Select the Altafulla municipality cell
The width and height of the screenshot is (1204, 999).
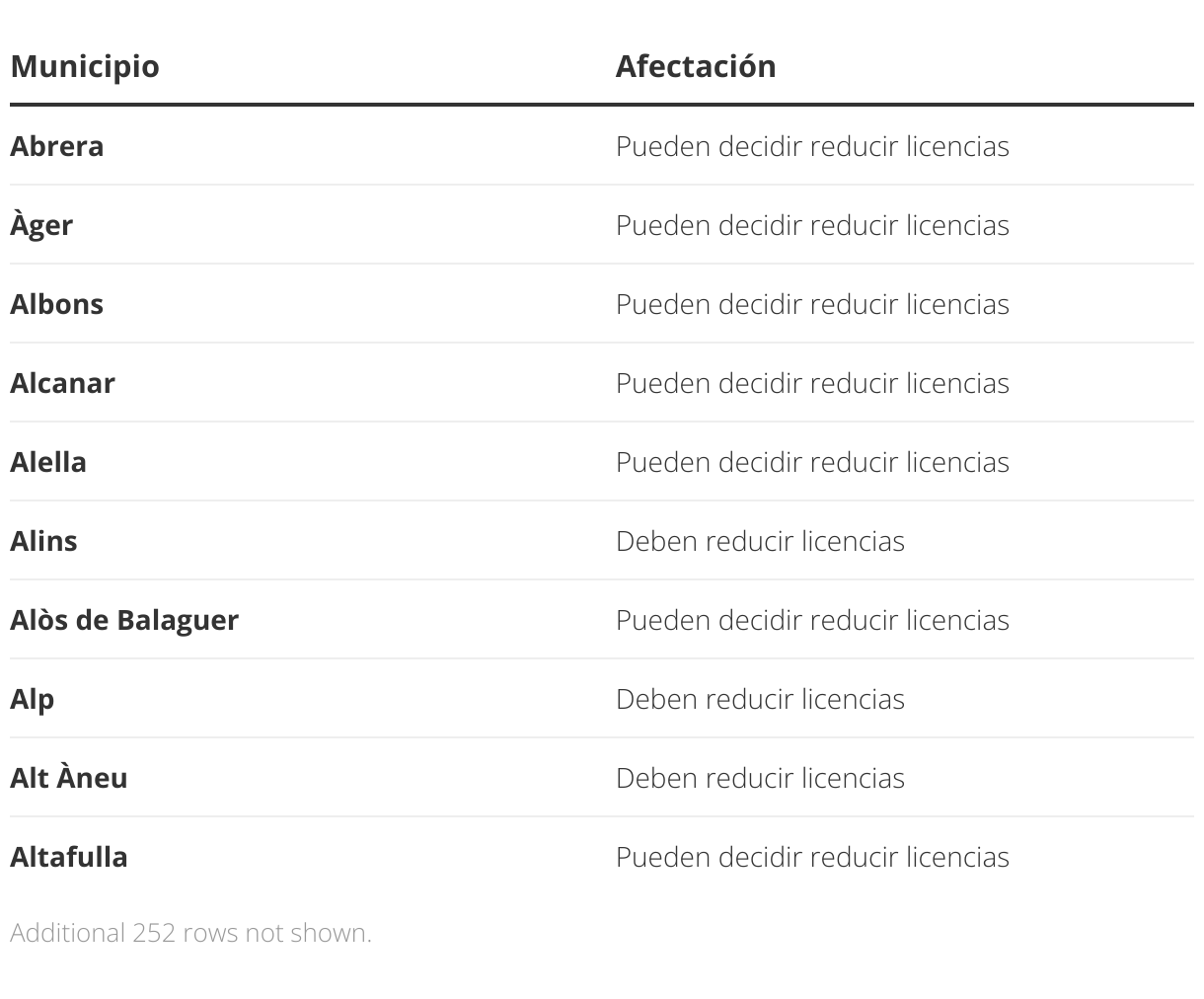(69, 857)
